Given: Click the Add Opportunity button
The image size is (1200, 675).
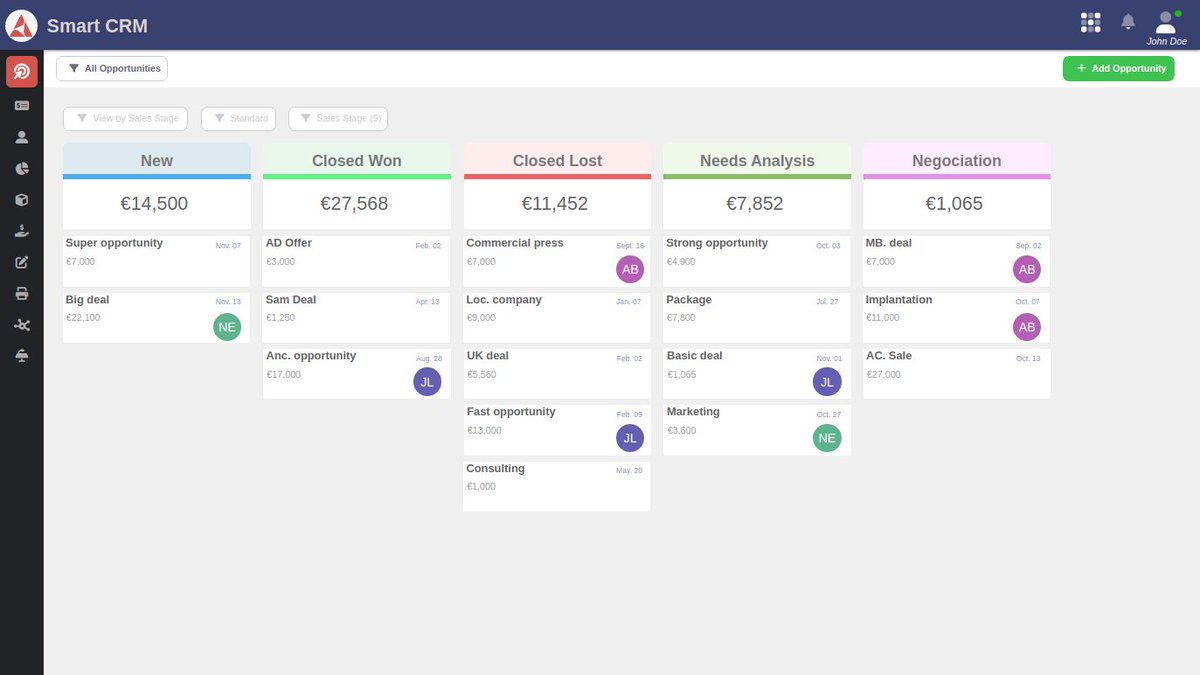Looking at the screenshot, I should 1118,68.
